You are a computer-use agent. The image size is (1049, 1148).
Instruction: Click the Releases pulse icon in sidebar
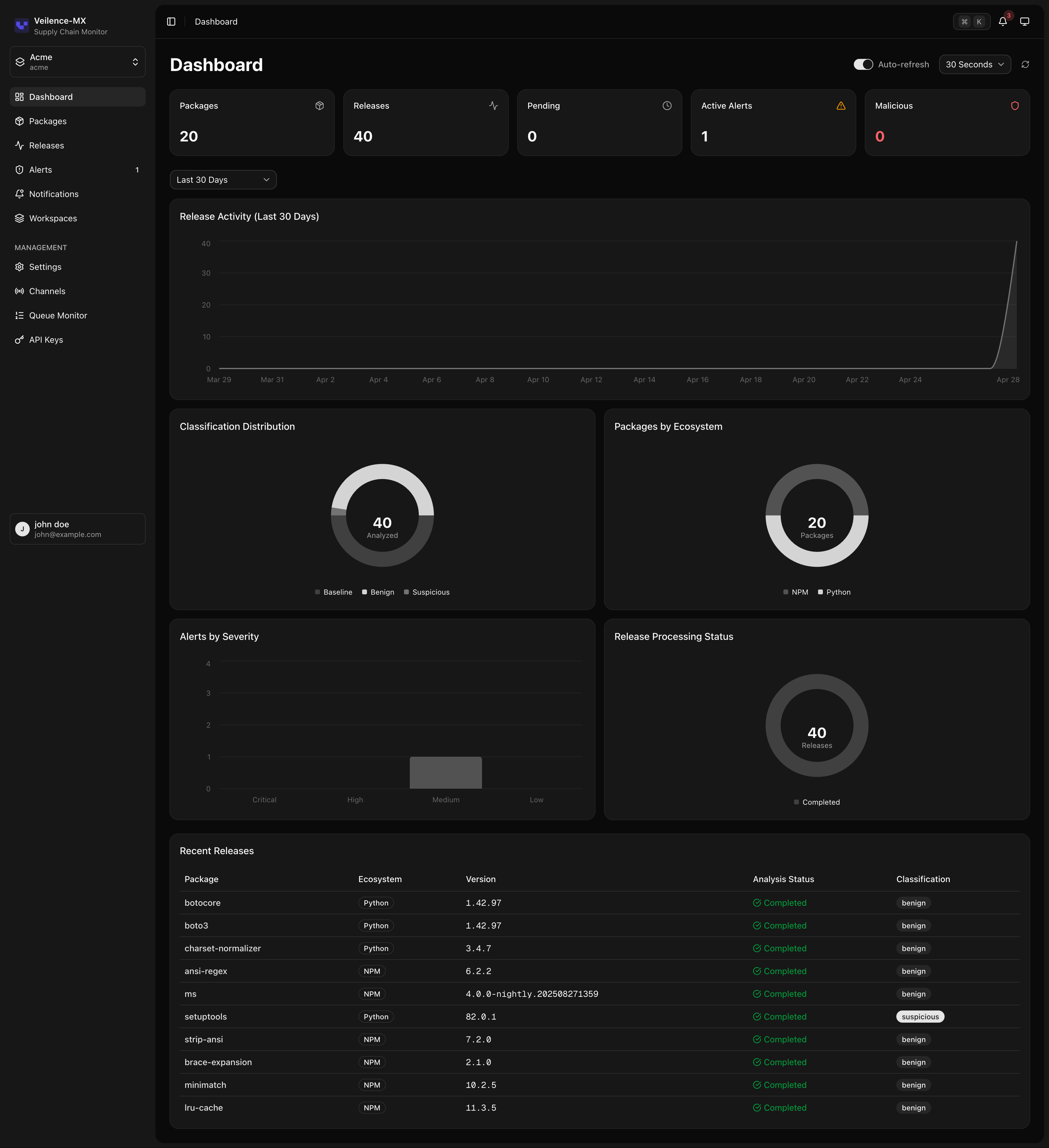[19, 146]
